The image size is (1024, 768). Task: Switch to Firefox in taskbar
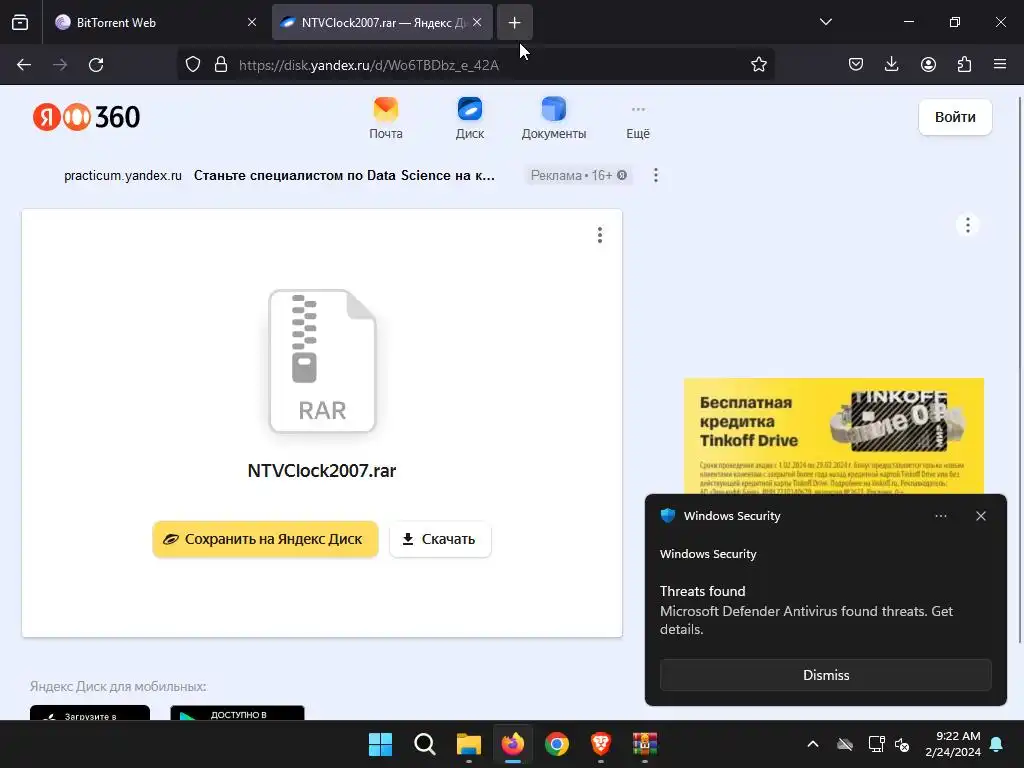513,744
